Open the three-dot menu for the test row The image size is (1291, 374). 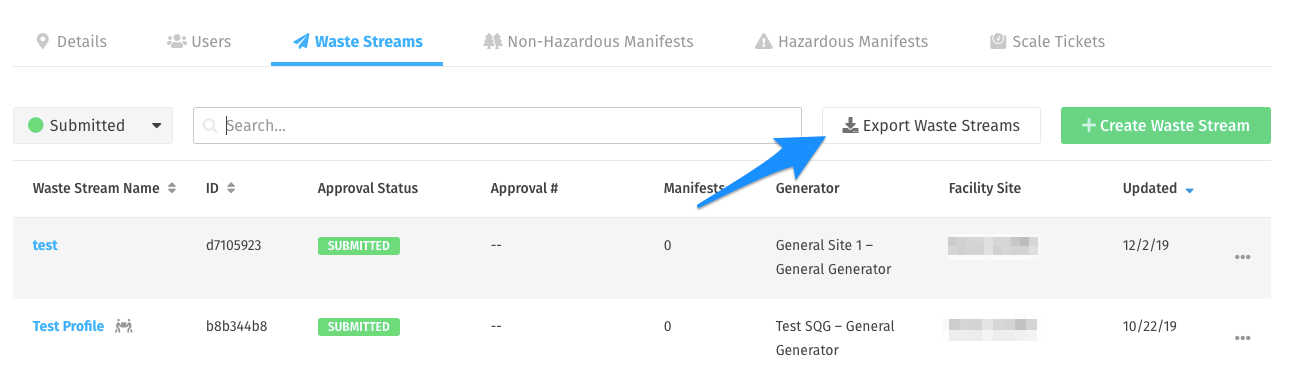pyautogui.click(x=1242, y=257)
